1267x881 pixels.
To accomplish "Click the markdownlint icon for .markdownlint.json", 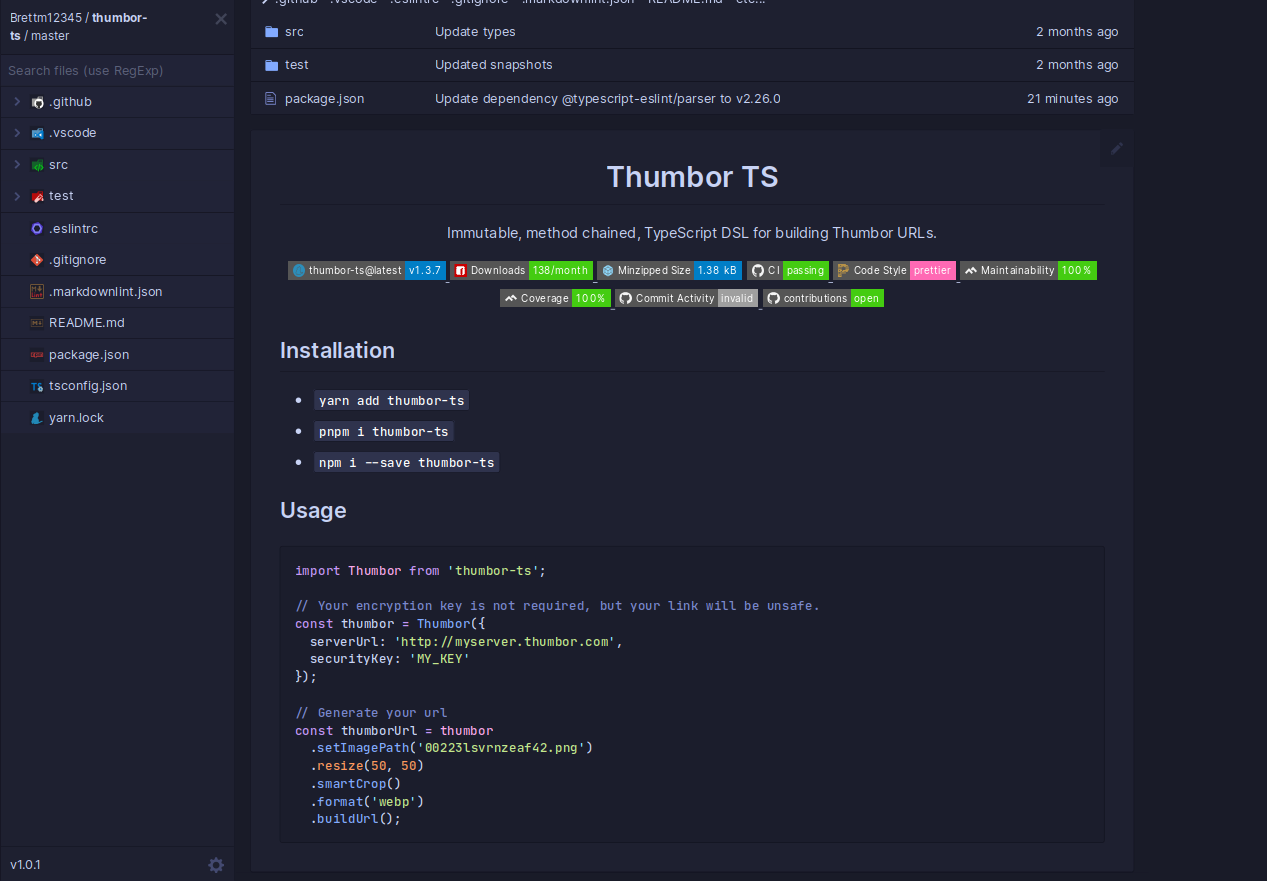I will 35,291.
